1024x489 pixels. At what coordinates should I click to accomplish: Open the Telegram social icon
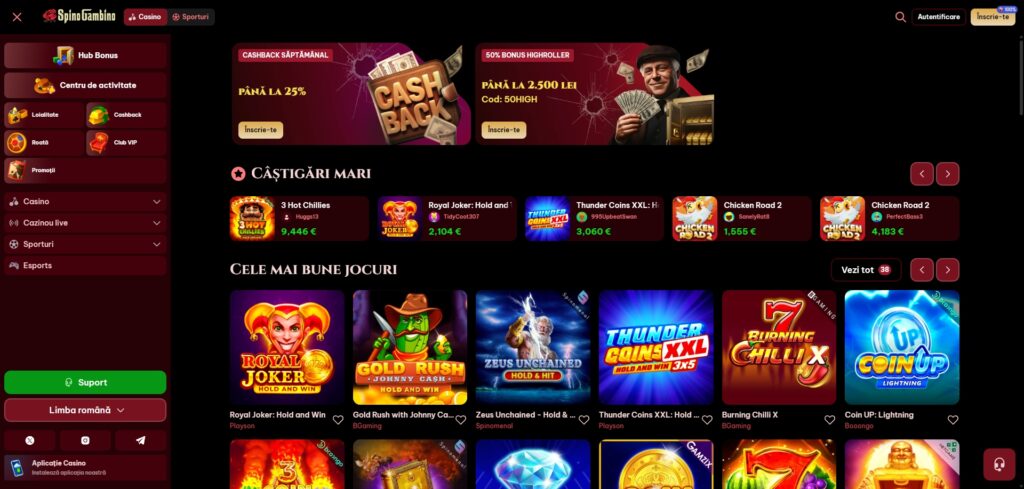coord(140,441)
